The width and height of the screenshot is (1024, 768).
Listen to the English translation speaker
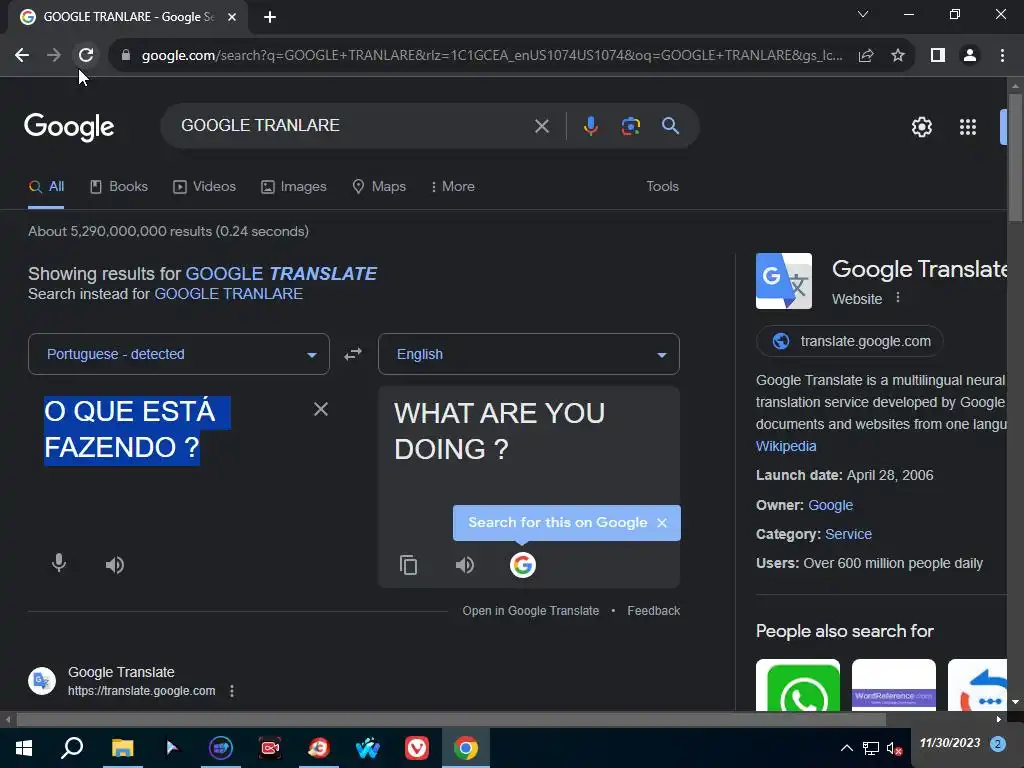tap(465, 565)
